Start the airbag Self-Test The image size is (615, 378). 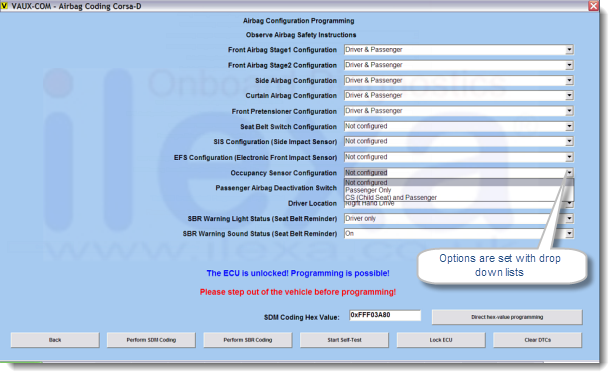point(344,340)
